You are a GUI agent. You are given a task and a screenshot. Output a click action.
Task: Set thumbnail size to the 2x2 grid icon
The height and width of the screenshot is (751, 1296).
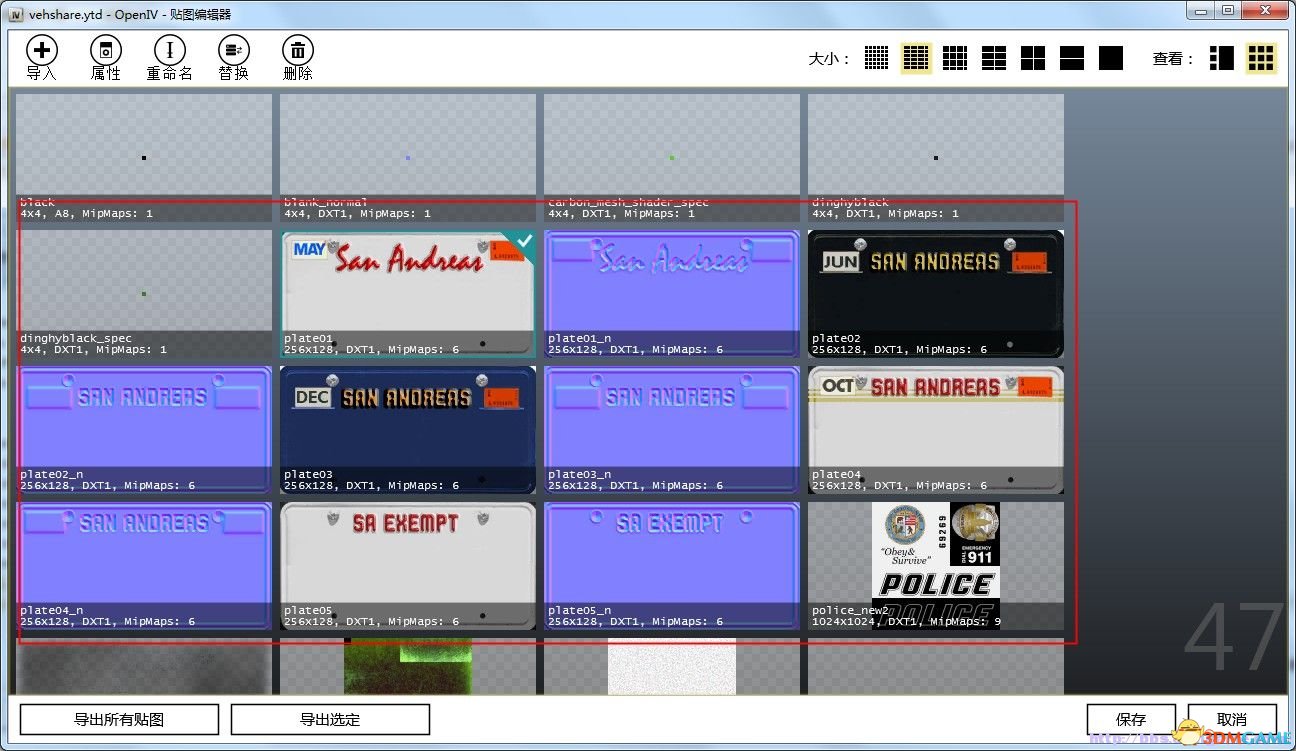click(1033, 58)
